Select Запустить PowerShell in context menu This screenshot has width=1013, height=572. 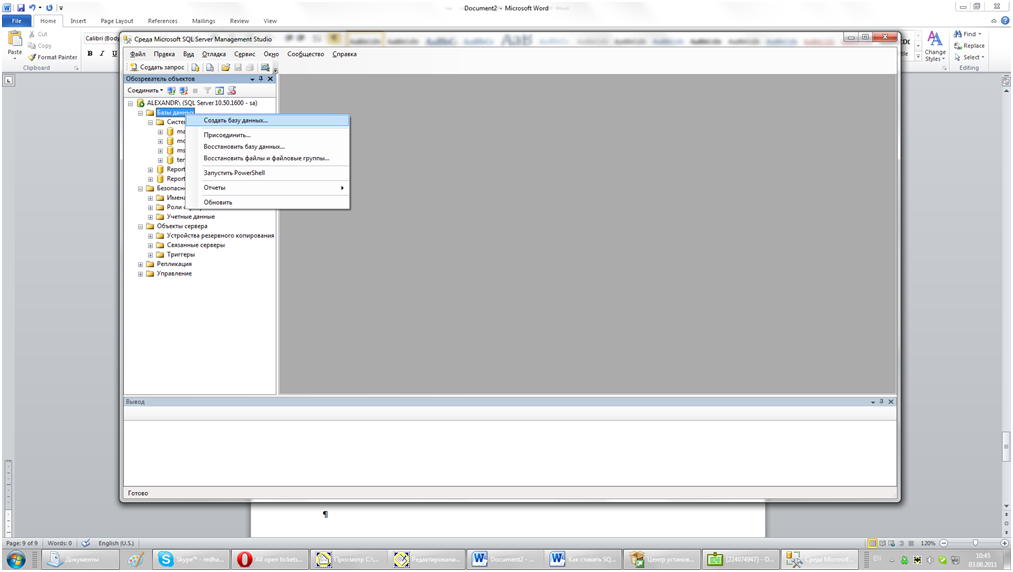267,173
